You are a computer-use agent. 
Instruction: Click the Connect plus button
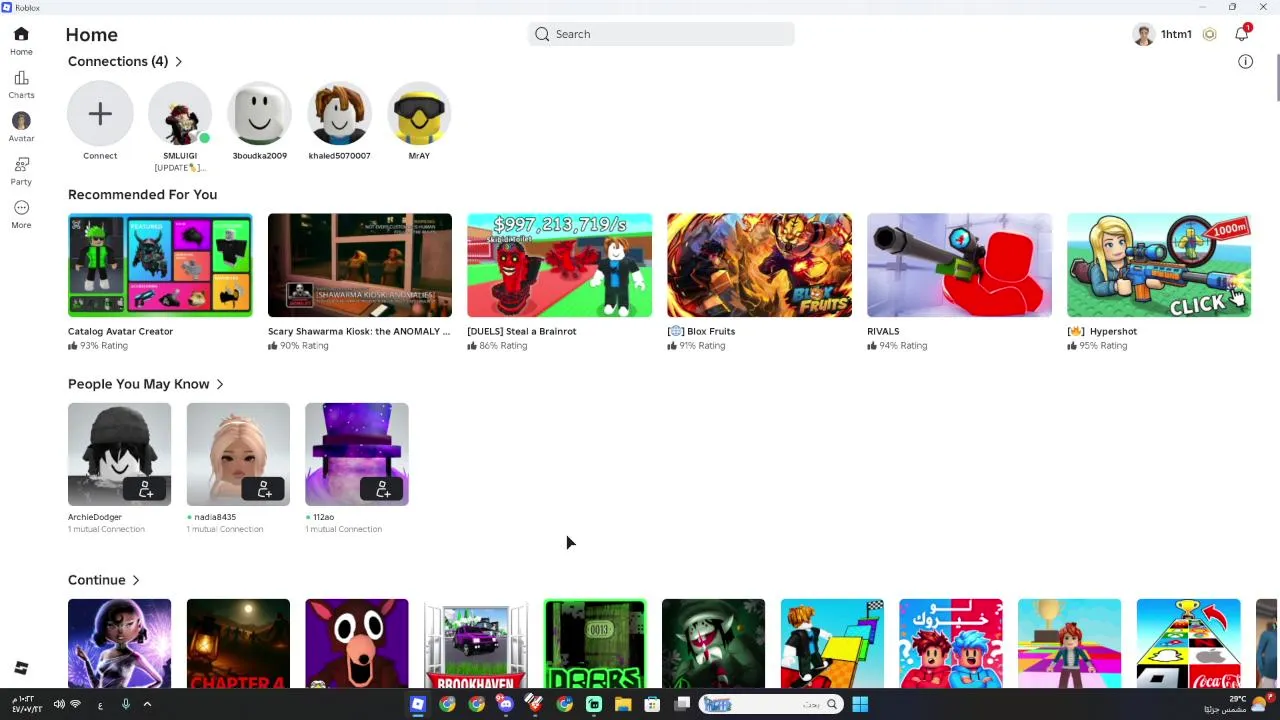(100, 114)
